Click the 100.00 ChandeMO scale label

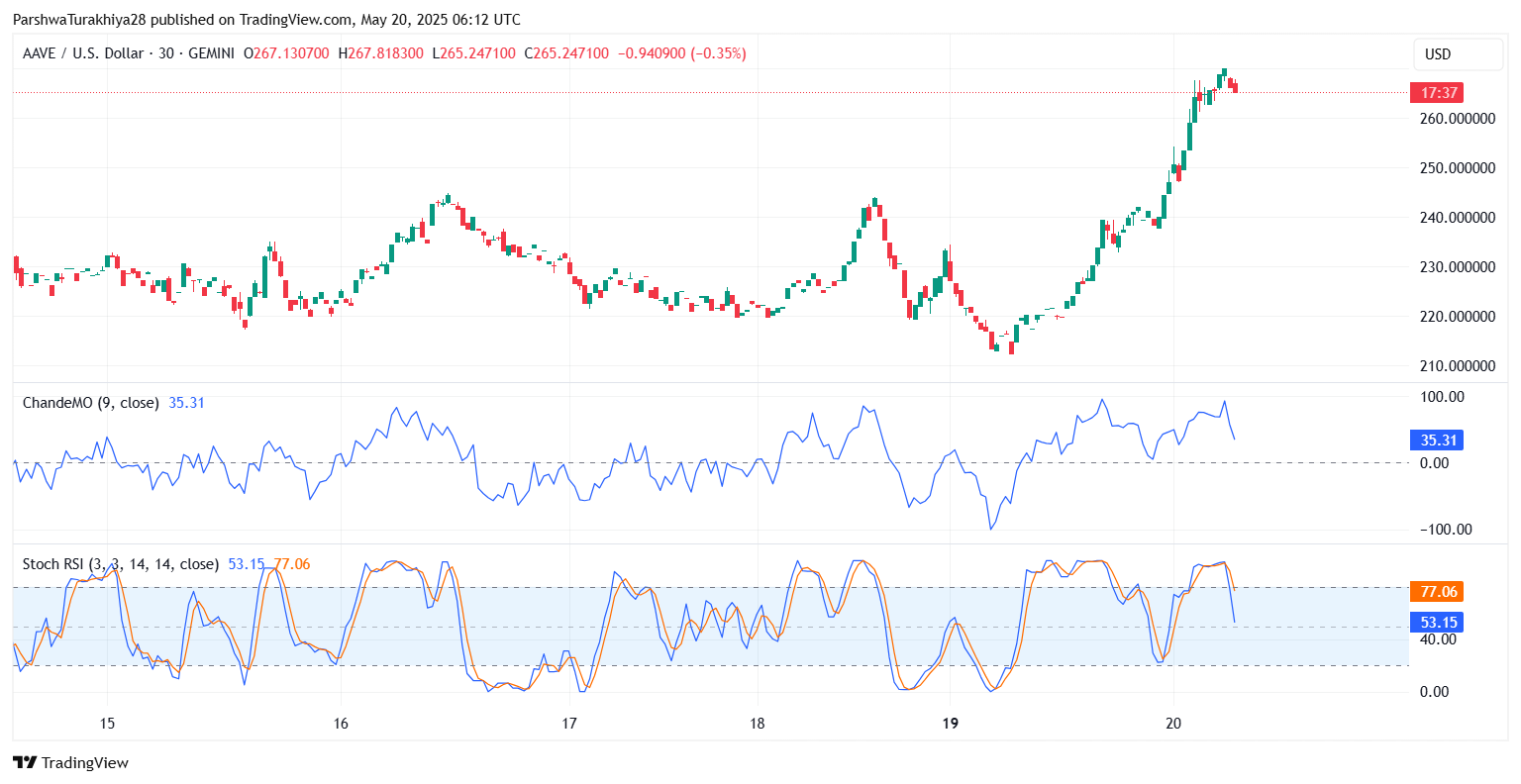1441,397
